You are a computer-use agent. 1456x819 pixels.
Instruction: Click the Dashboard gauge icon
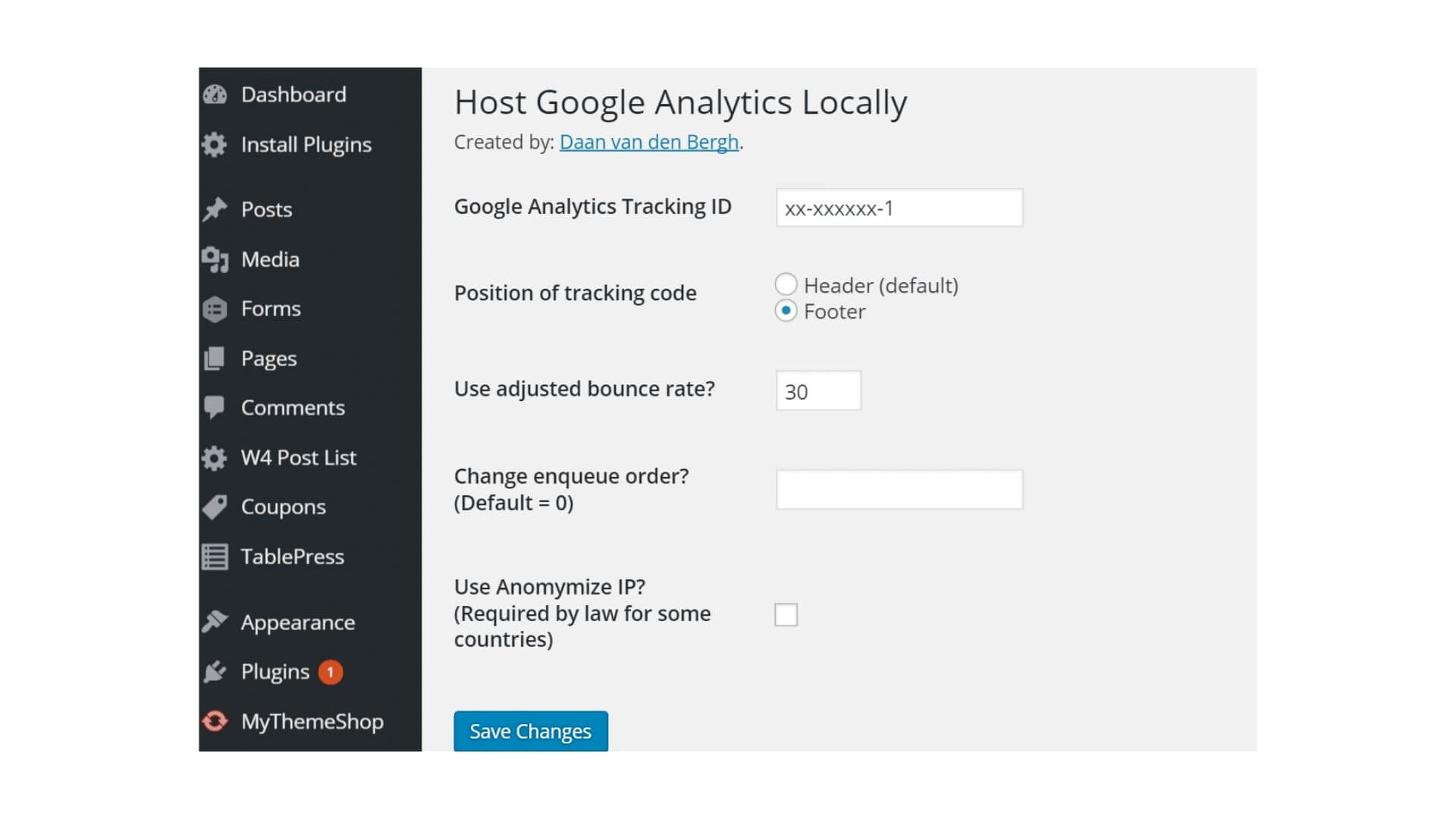215,95
